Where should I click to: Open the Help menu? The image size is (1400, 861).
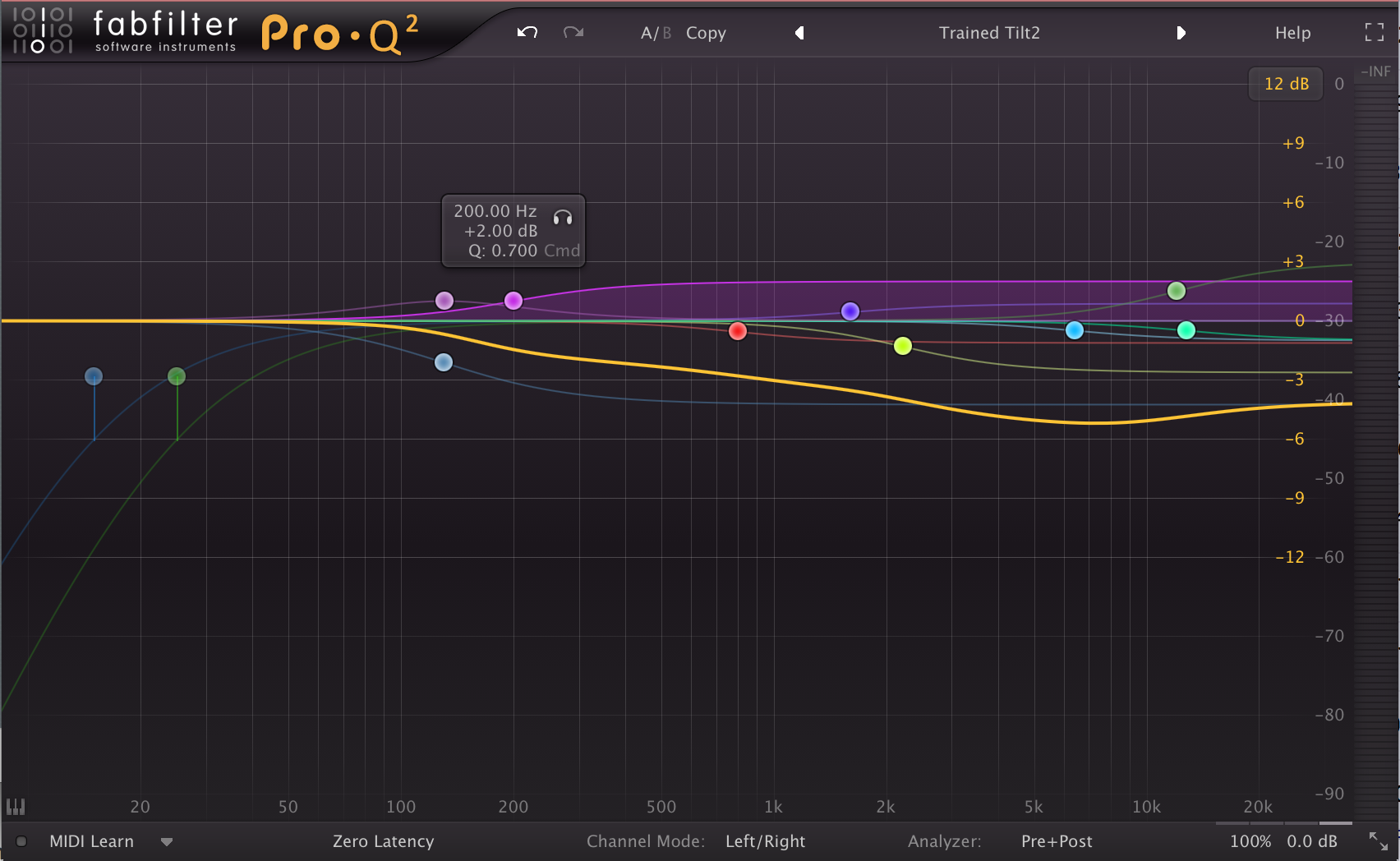[1292, 33]
